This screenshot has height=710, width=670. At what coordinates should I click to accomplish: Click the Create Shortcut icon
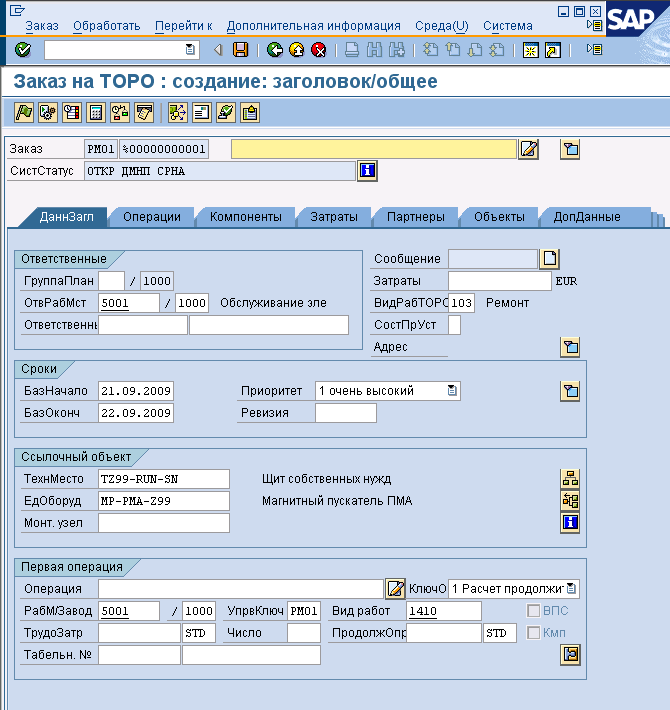tap(552, 49)
